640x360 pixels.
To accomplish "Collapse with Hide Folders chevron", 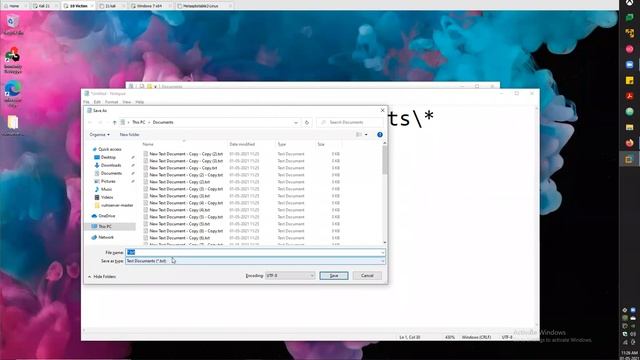I will click(89, 277).
